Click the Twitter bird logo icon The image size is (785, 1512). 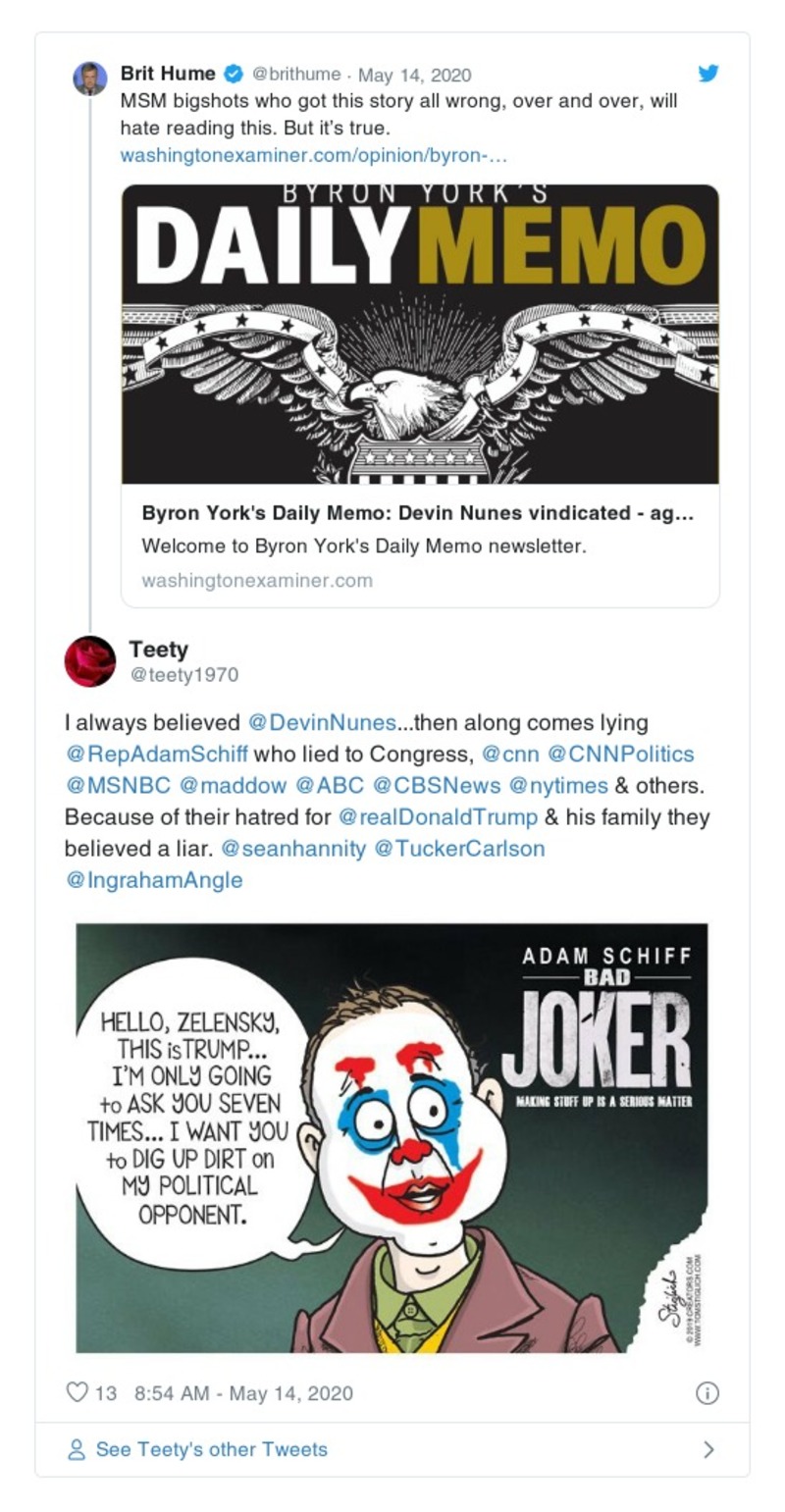click(x=707, y=74)
